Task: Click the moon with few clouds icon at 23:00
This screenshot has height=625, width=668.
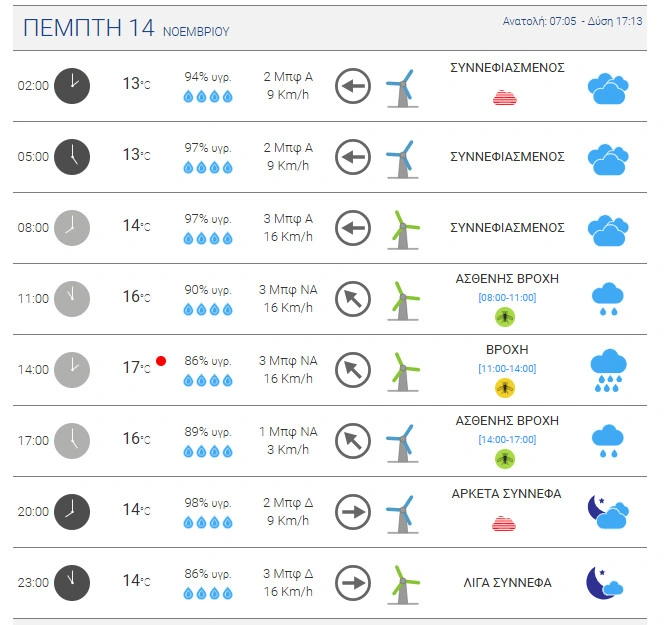Action: tap(605, 583)
